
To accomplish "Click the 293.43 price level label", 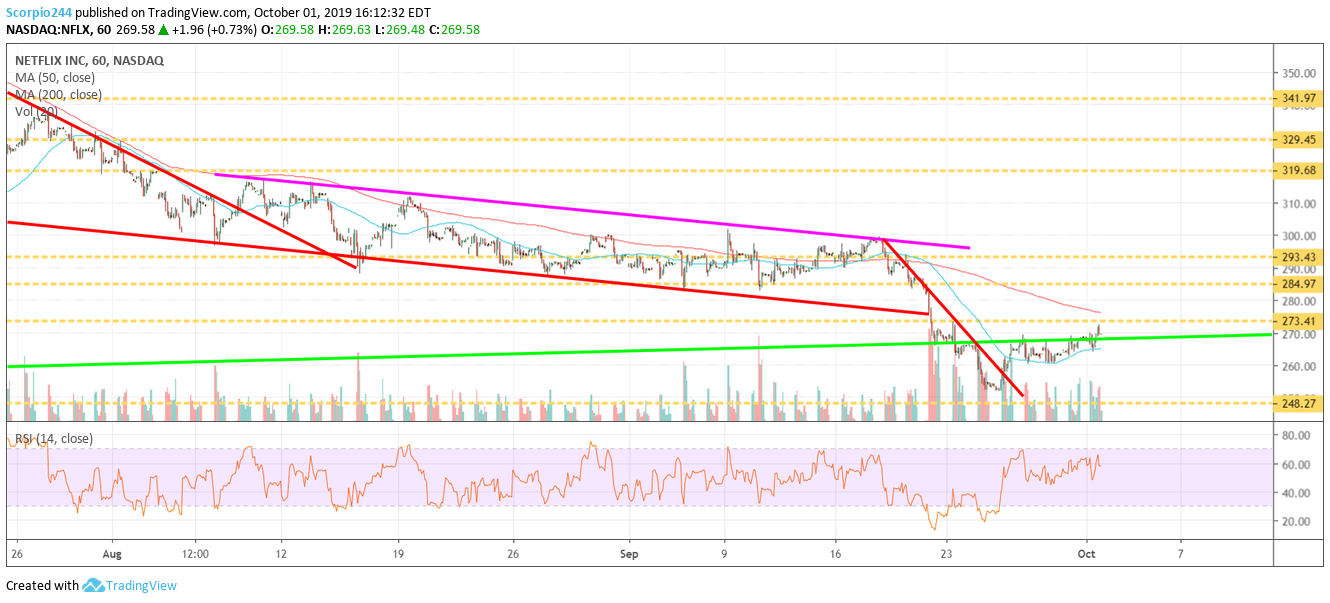I will [x=1299, y=257].
